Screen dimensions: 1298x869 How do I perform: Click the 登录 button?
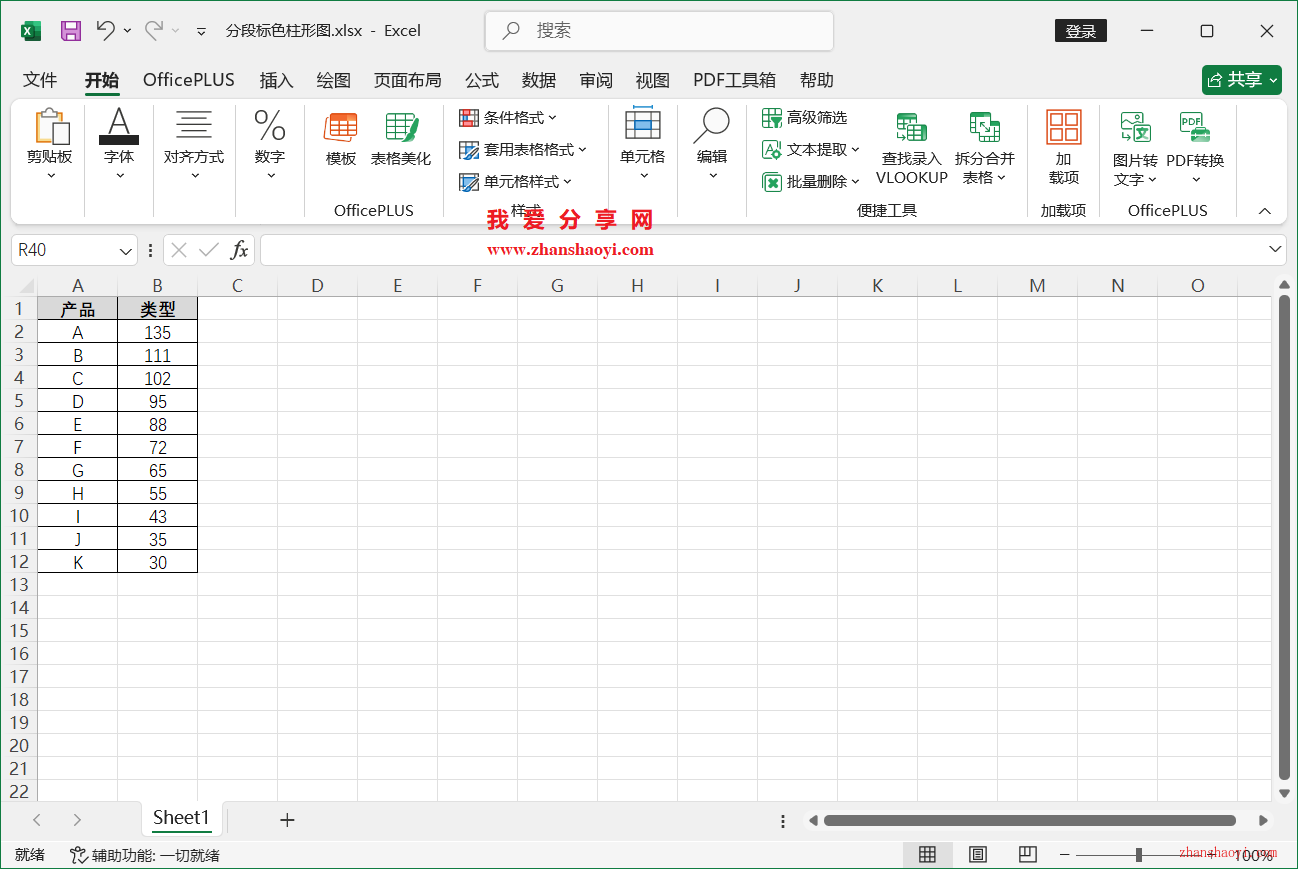(1080, 30)
